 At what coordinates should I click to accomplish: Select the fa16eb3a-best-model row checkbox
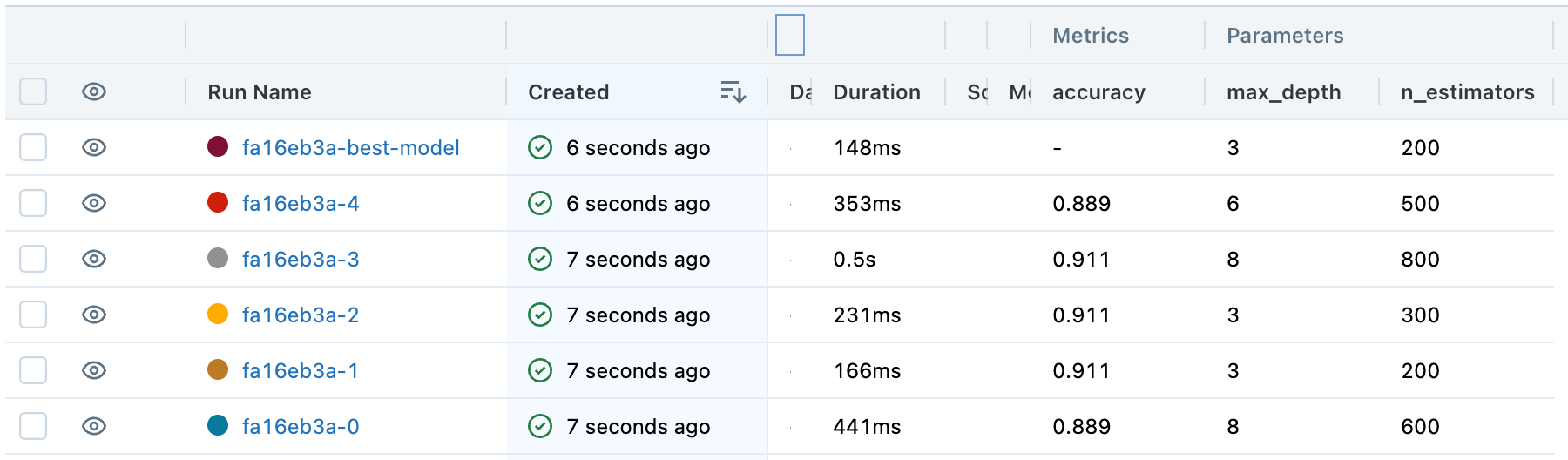point(33,148)
